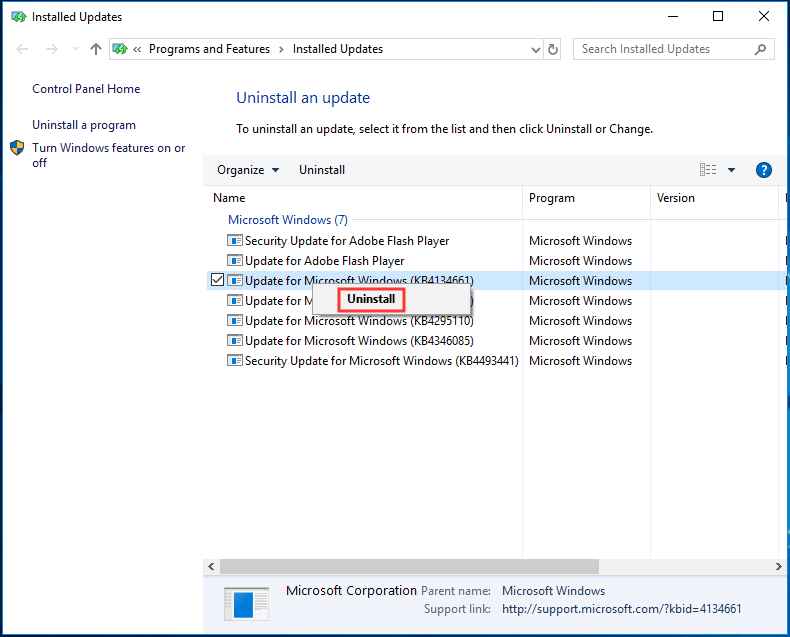Click the horizontal scrollbar thumb
This screenshot has height=637, width=790.
409,566
